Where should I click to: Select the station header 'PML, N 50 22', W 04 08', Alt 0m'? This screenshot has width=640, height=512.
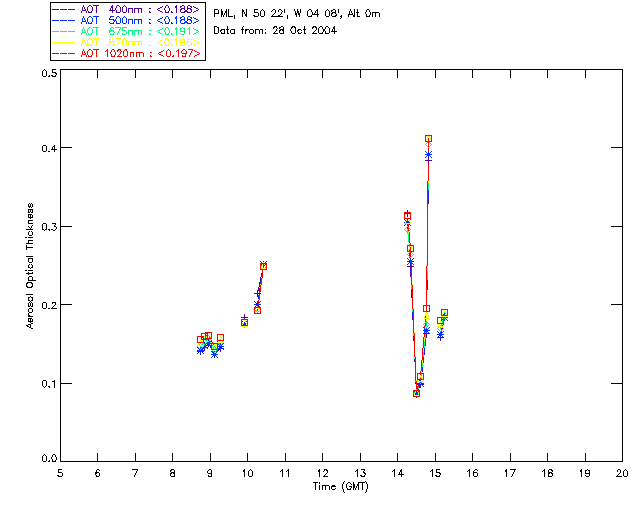[x=297, y=13]
